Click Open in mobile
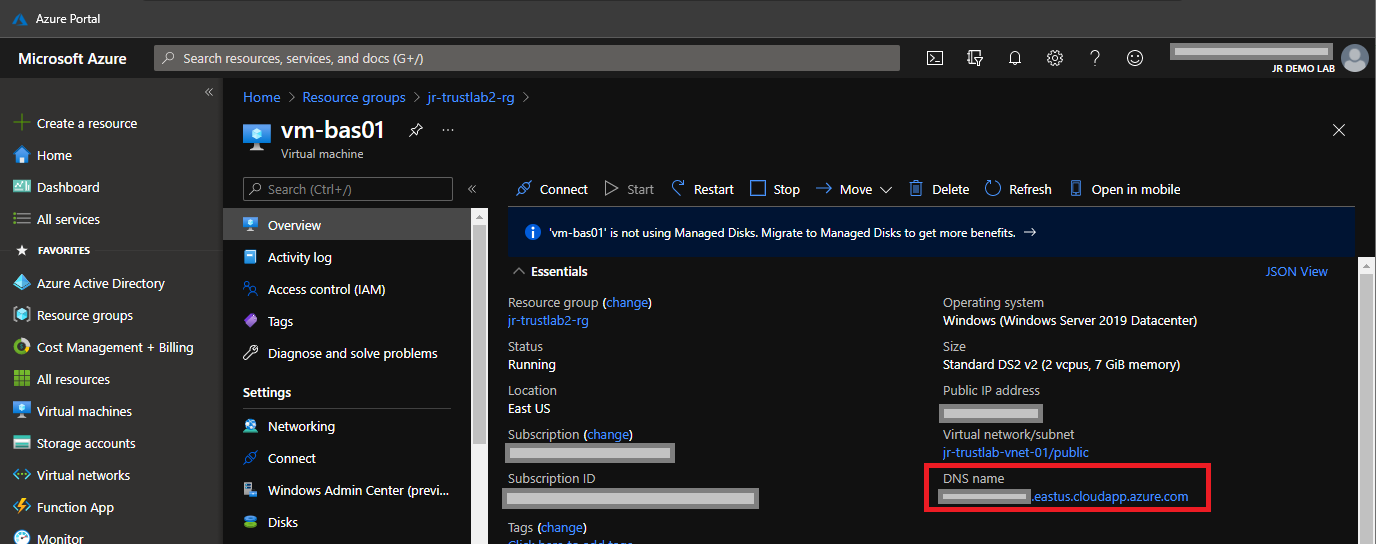This screenshot has width=1376, height=544. (1125, 189)
